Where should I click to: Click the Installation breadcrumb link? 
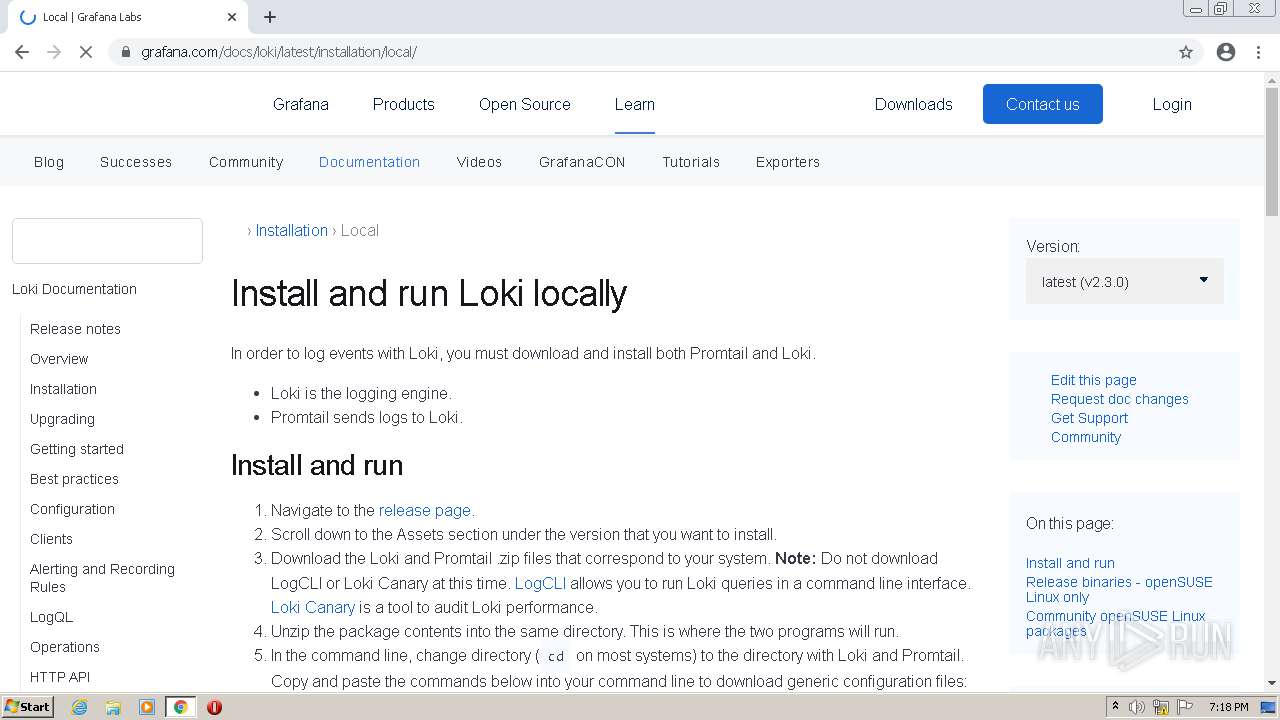pyautogui.click(x=291, y=230)
